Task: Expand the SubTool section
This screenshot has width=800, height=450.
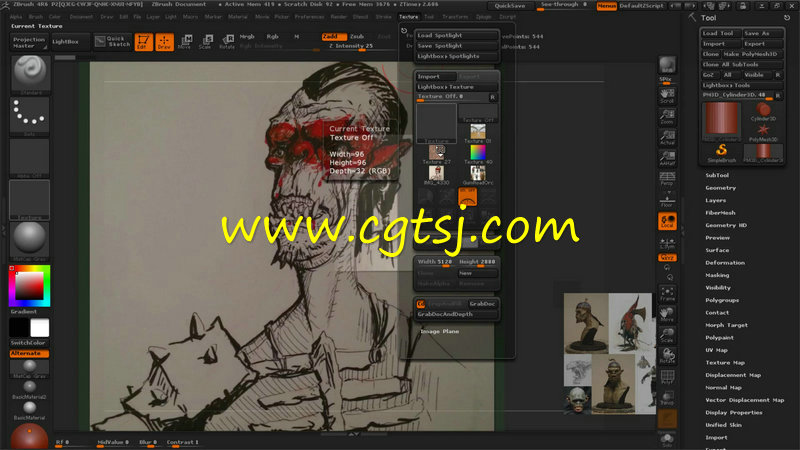Action: (717, 176)
